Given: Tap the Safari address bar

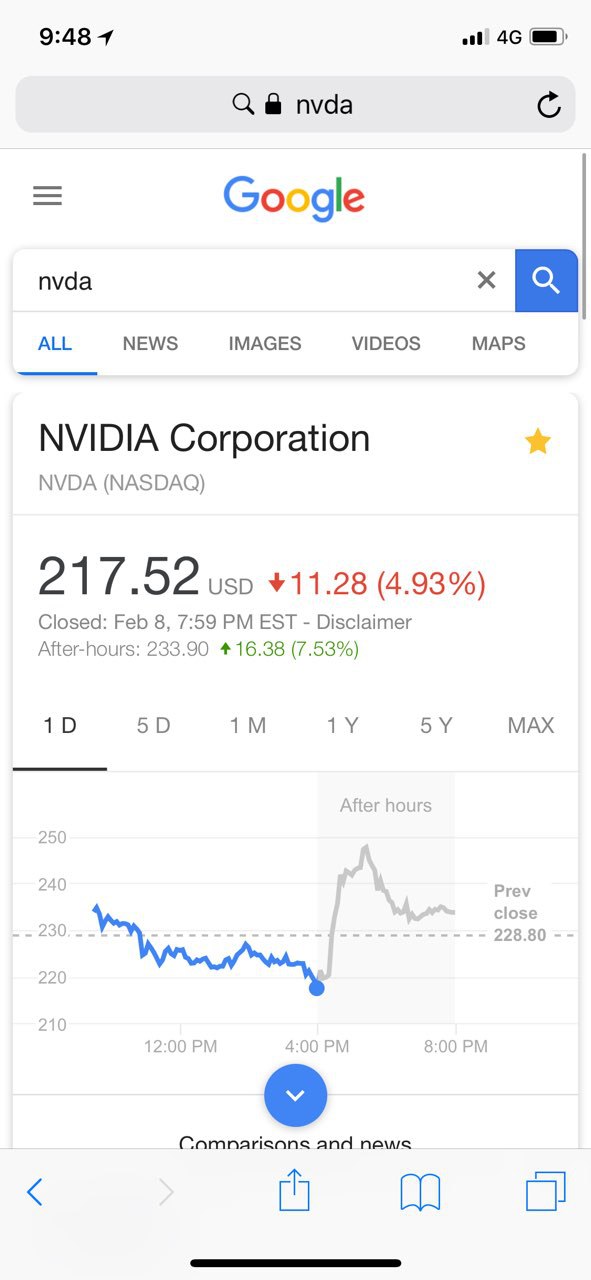Looking at the screenshot, I should [x=295, y=104].
